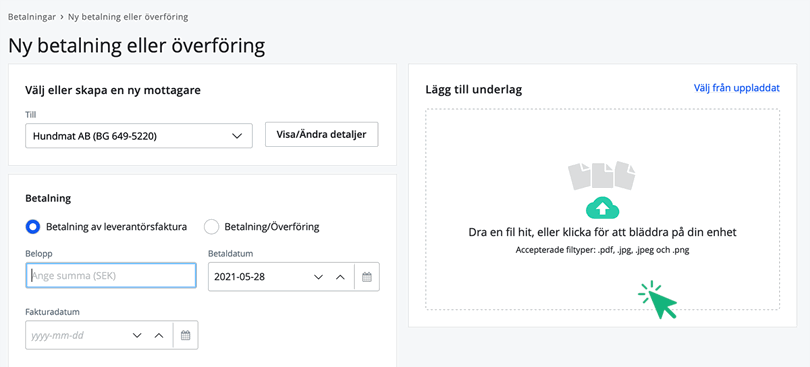Open calendar icon for Betaldatum
The width and height of the screenshot is (810, 367).
pos(367,277)
